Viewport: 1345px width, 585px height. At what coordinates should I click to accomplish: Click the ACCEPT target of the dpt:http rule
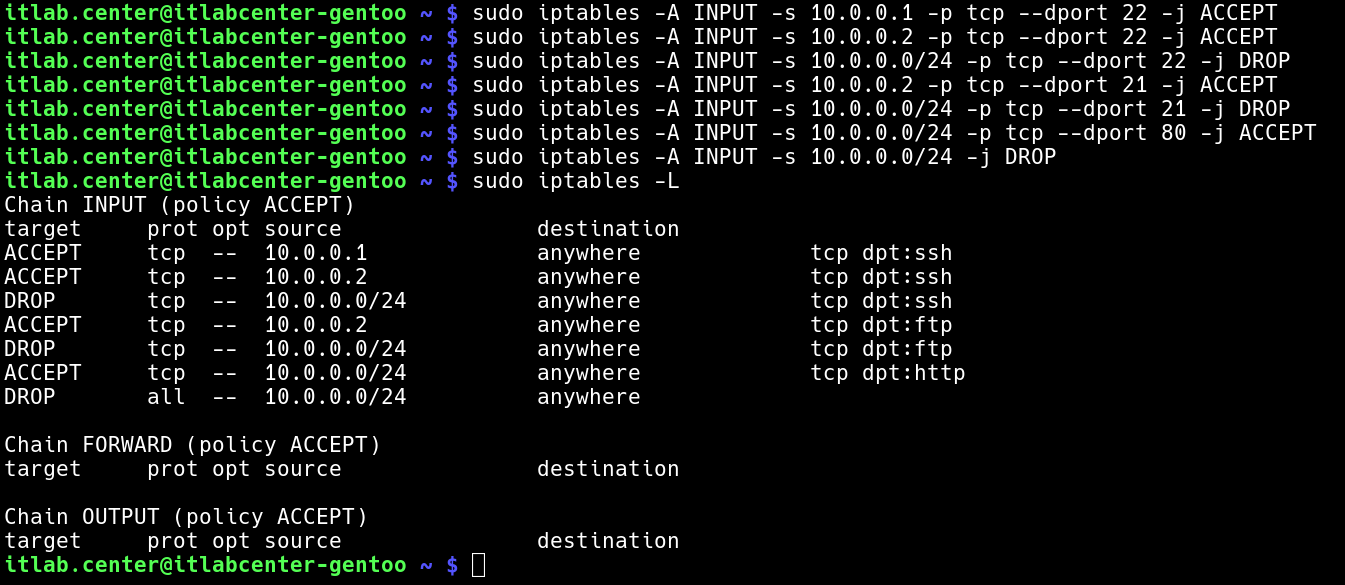[x=42, y=373]
